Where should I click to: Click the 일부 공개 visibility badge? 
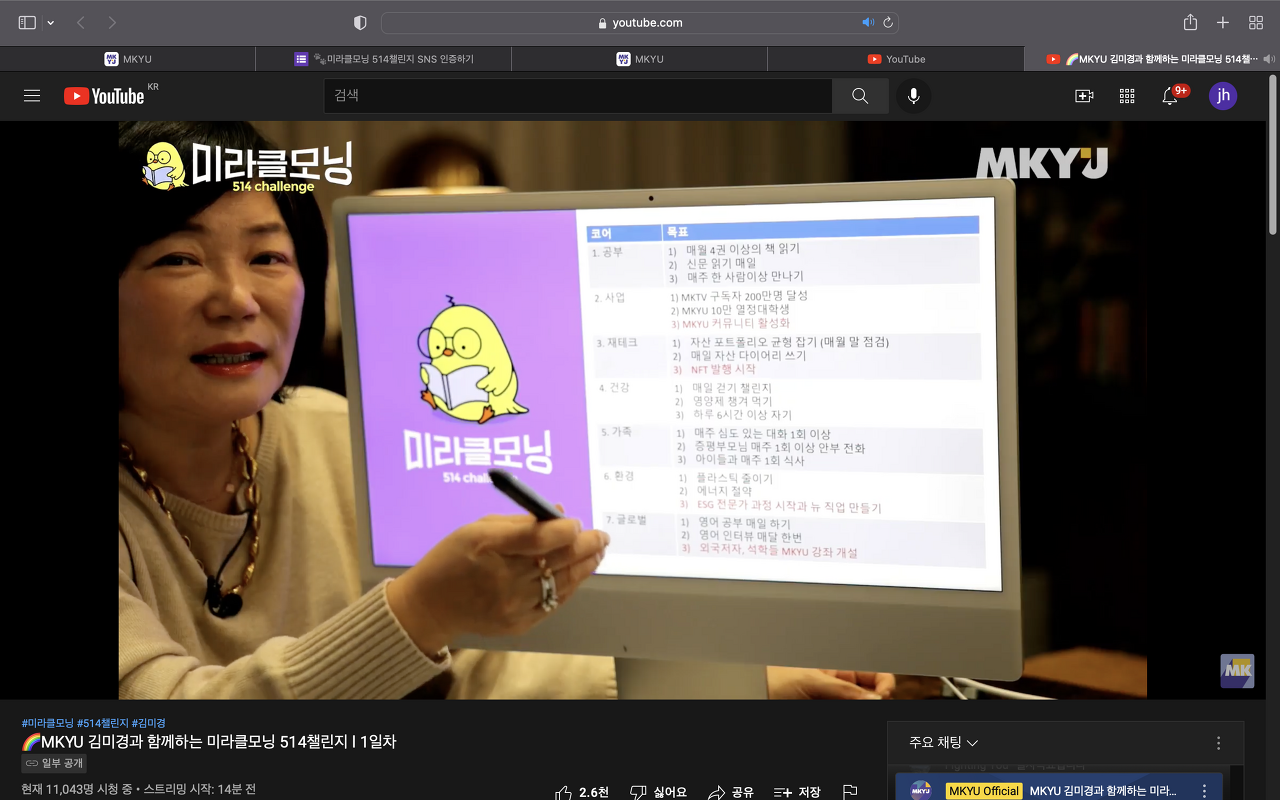pos(54,763)
